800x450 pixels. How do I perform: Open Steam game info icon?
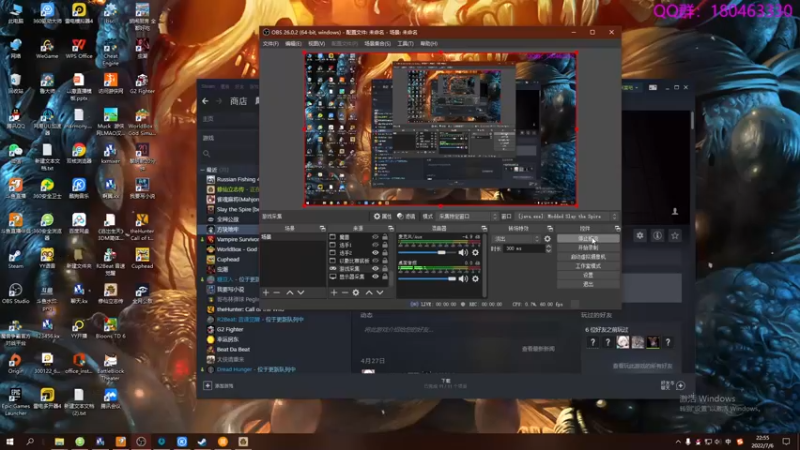657,235
